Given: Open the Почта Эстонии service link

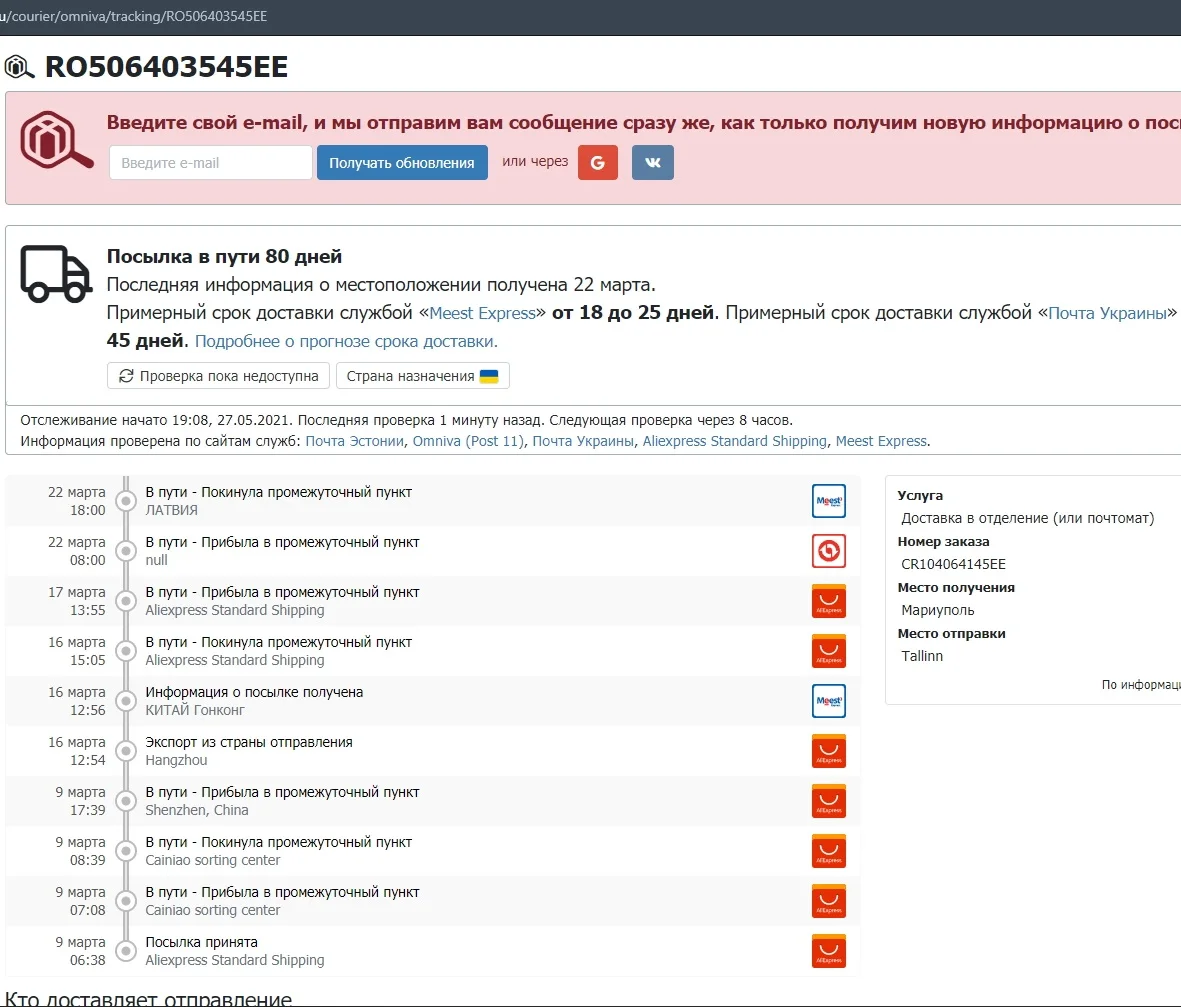Looking at the screenshot, I should click(355, 441).
